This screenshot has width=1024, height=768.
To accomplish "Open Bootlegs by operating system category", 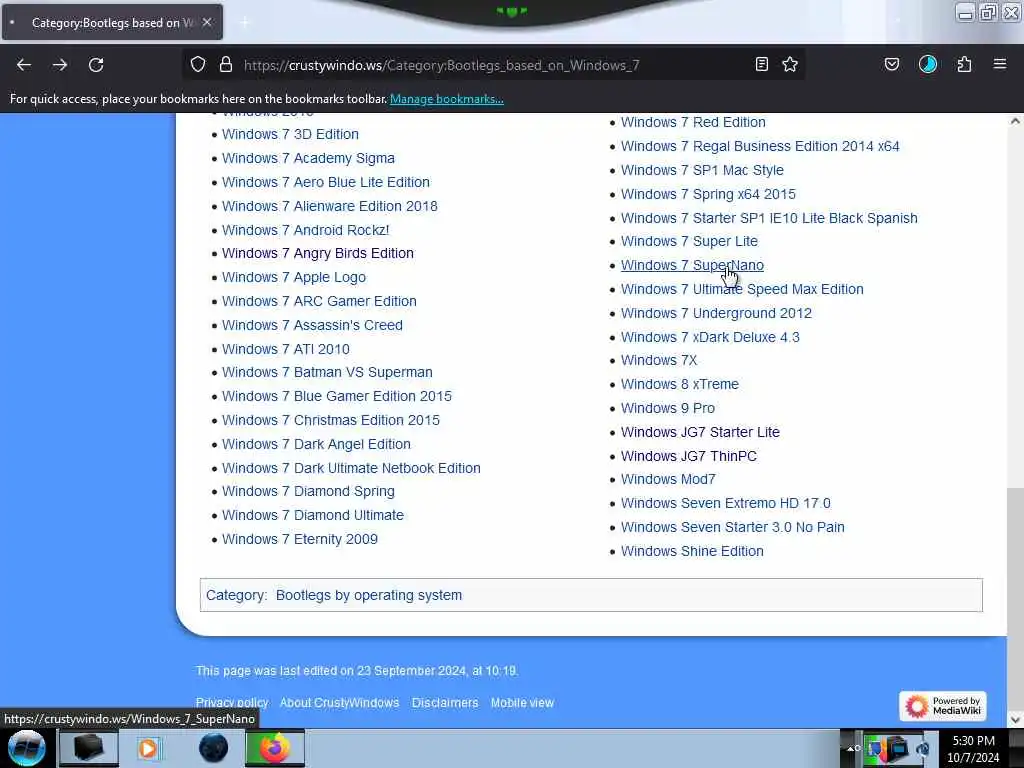I will click(369, 596).
